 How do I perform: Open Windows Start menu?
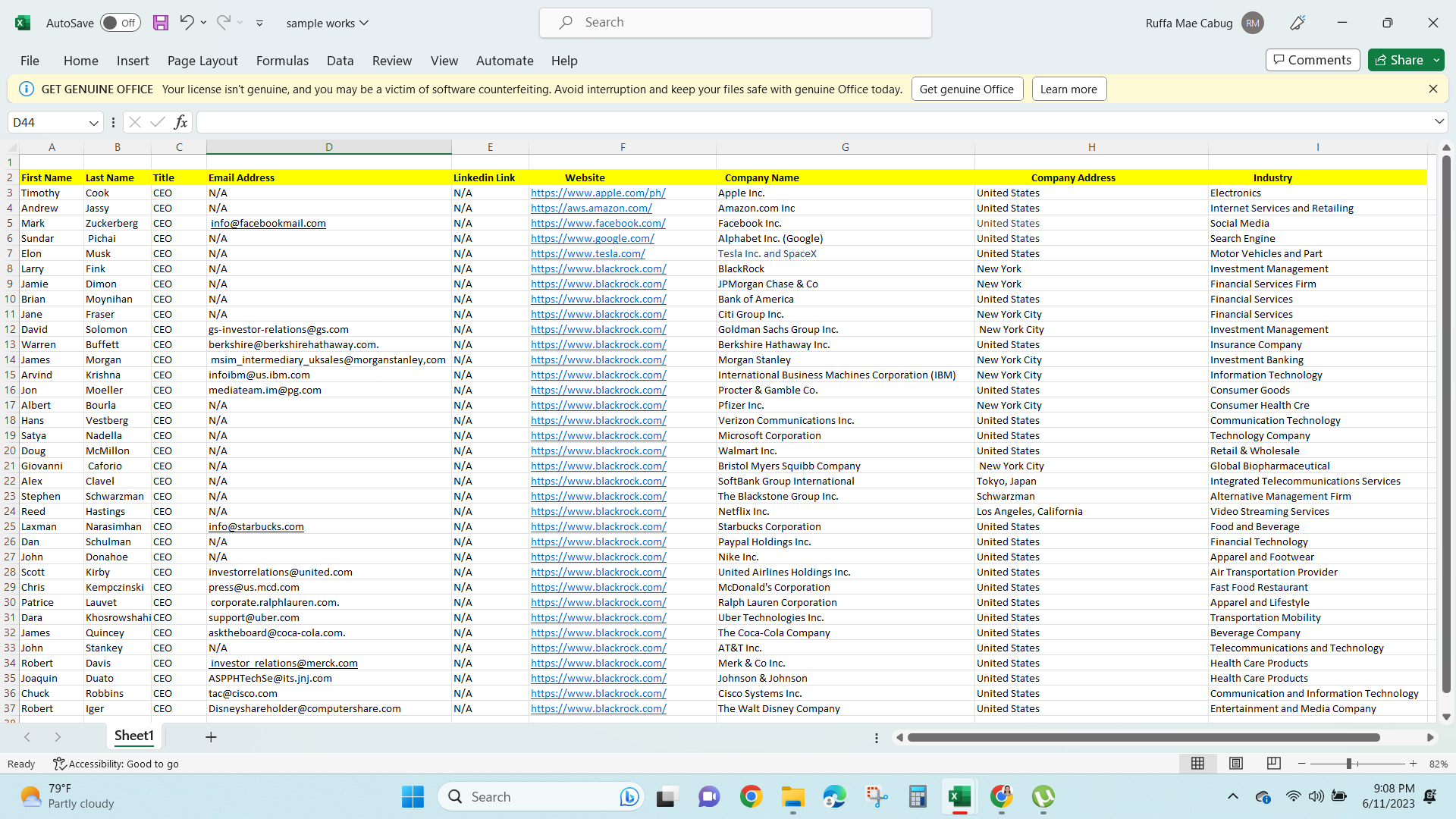click(413, 797)
